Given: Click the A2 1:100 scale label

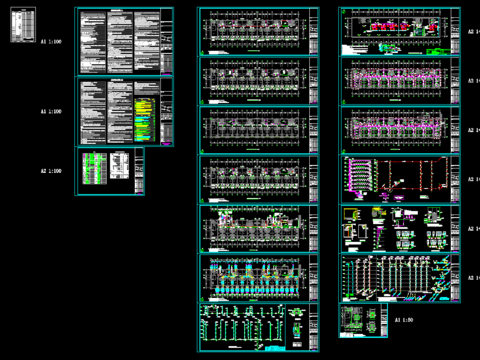Looking at the screenshot, I should [x=51, y=171].
